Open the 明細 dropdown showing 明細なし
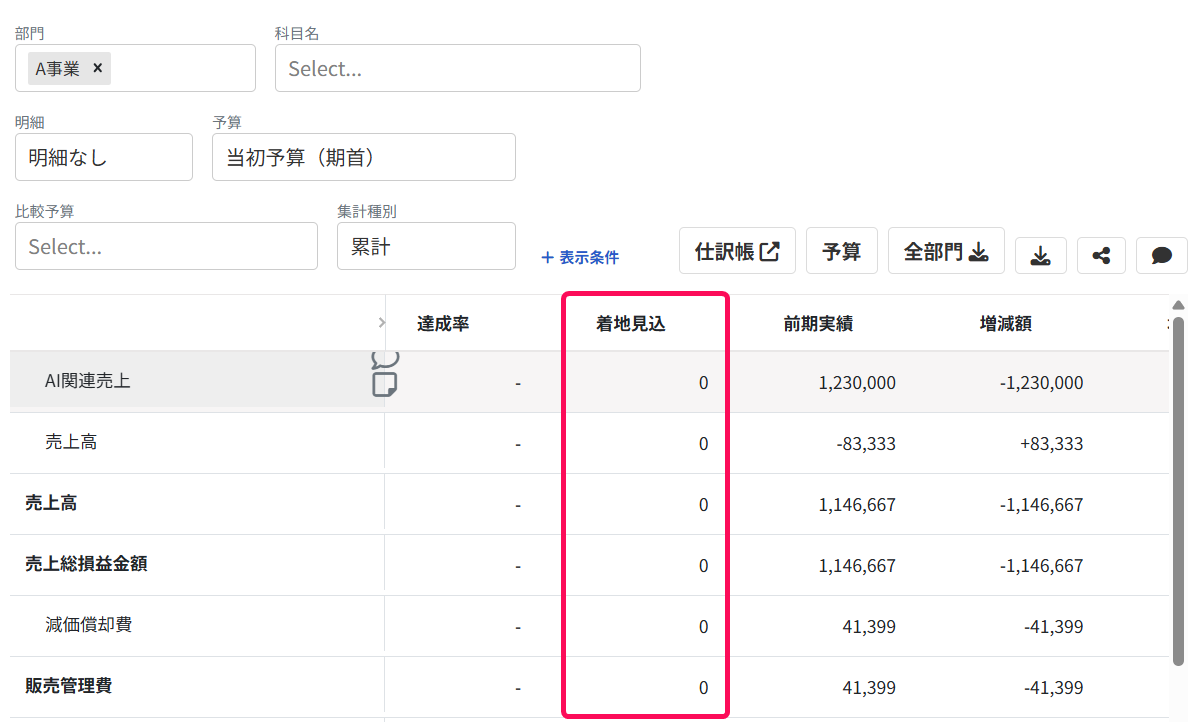This screenshot has height=722, width=1197. pyautogui.click(x=104, y=157)
